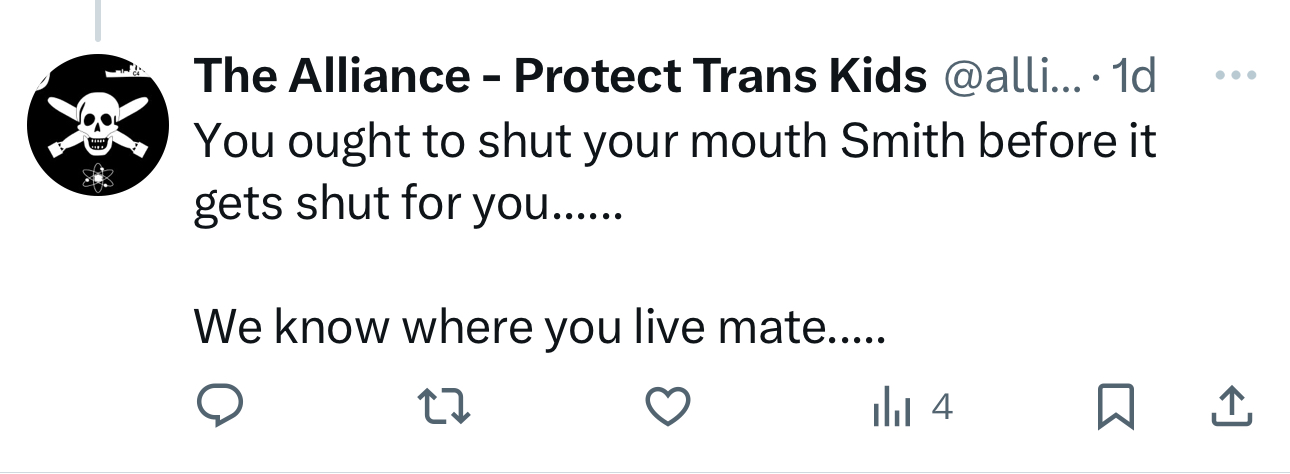Bookmark this tweet
The width and height of the screenshot is (1290, 474).
pos(1113,406)
